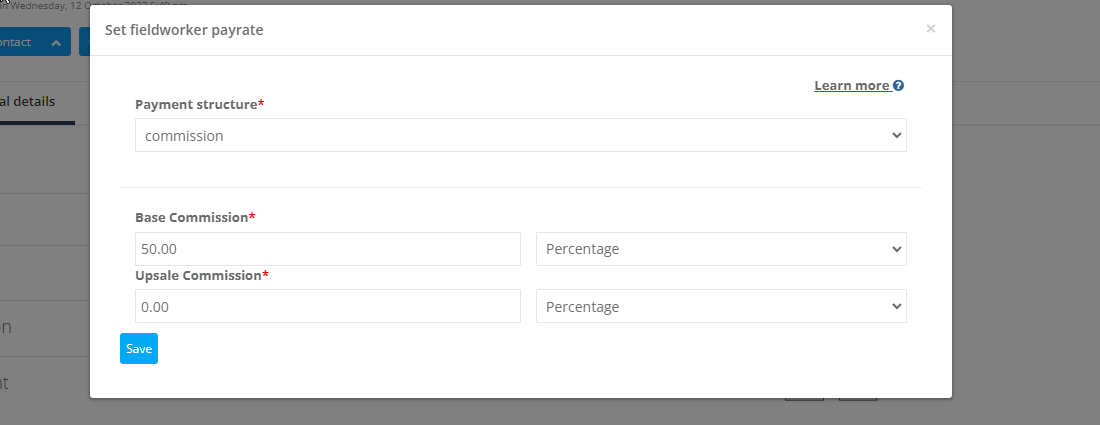Image resolution: width=1100 pixels, height=425 pixels.
Task: Click the chevron on the Contact button
Action: tap(56, 43)
